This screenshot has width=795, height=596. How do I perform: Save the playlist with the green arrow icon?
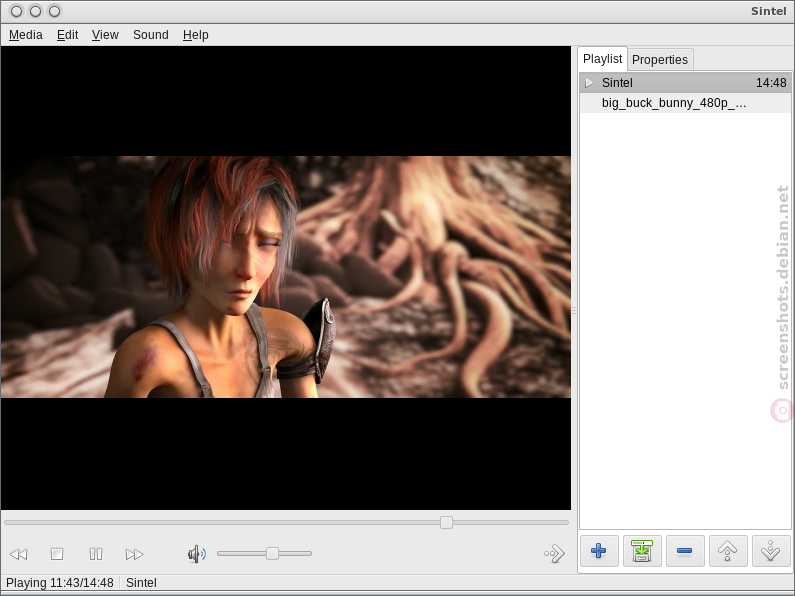[x=642, y=550]
